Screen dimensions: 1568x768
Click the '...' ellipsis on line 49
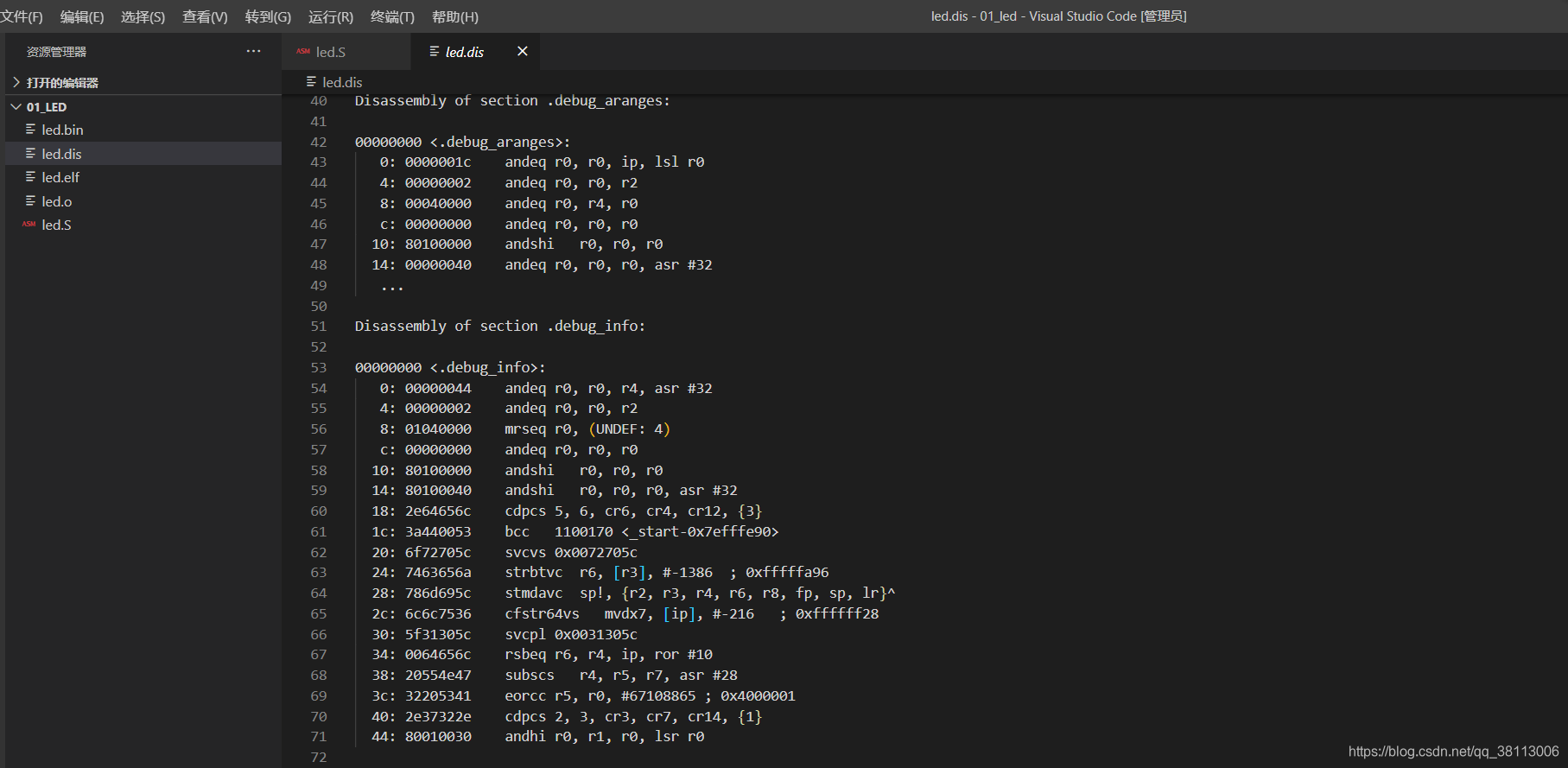pyautogui.click(x=392, y=288)
